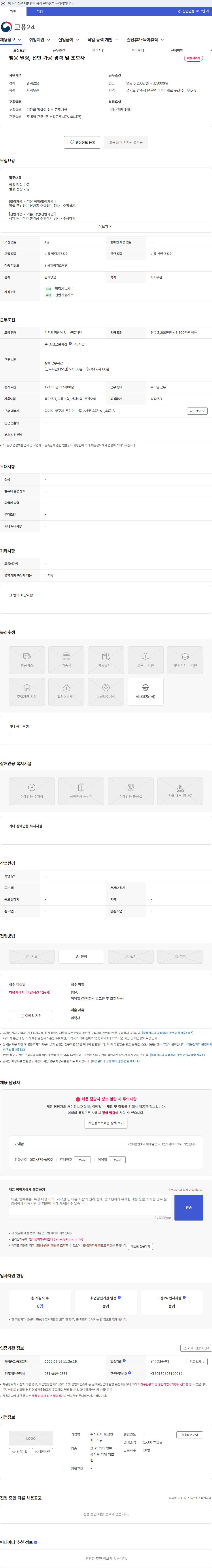Click the 이메일 지원 button
Image resolution: width=212 pixels, height=1568 pixels.
pos(31,1016)
